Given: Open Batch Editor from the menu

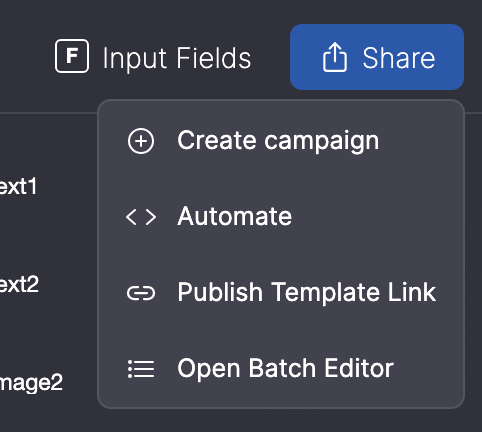Looking at the screenshot, I should click(281, 369).
